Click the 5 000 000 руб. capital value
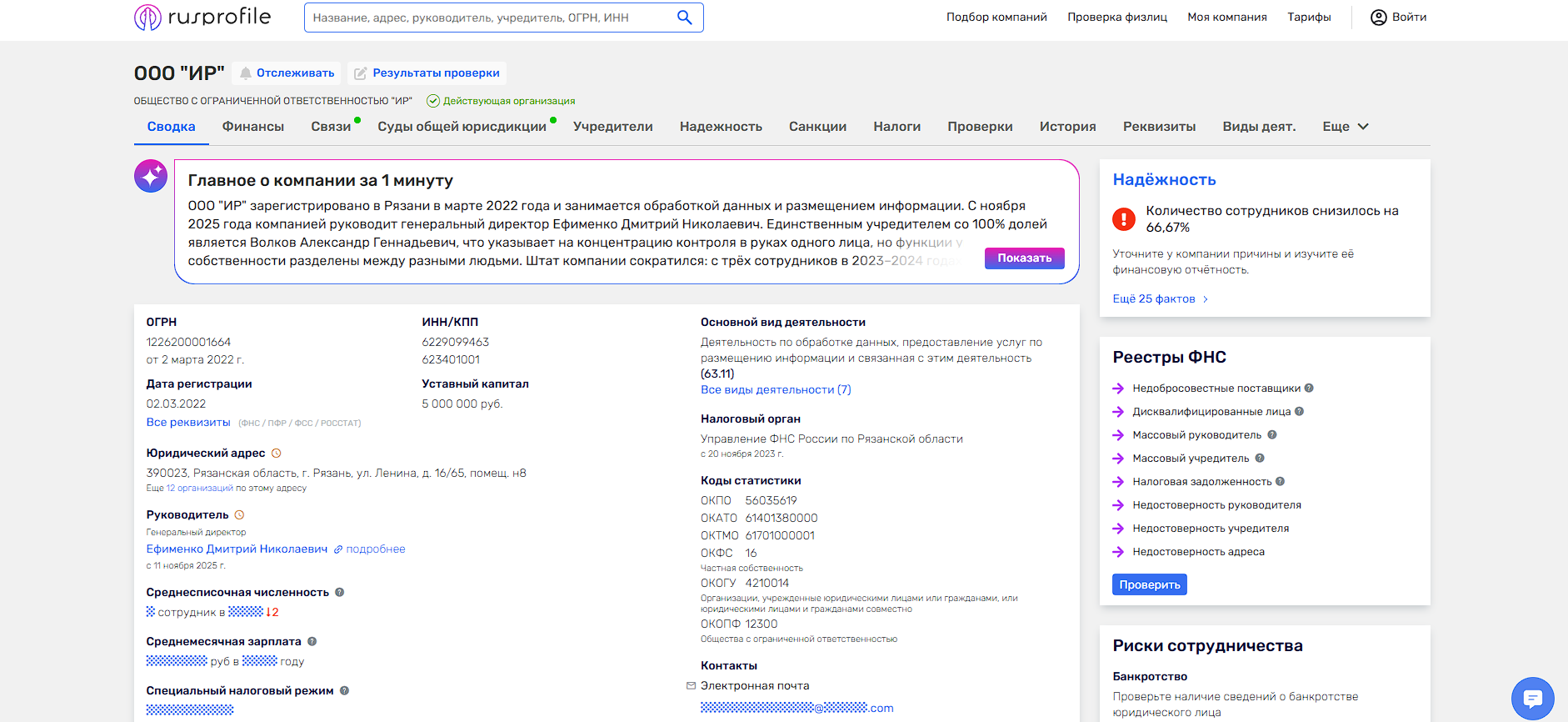Screen dimensions: 1568x722 [x=462, y=404]
